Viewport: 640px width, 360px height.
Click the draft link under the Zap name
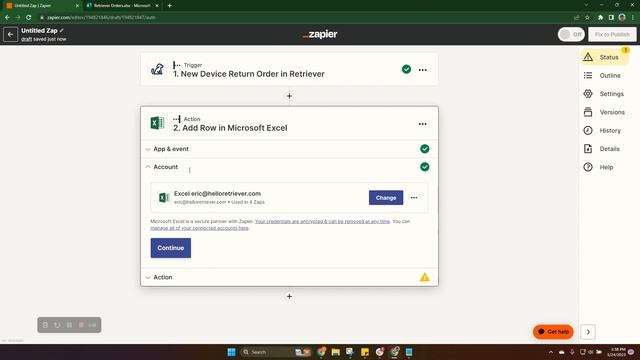[27, 39]
